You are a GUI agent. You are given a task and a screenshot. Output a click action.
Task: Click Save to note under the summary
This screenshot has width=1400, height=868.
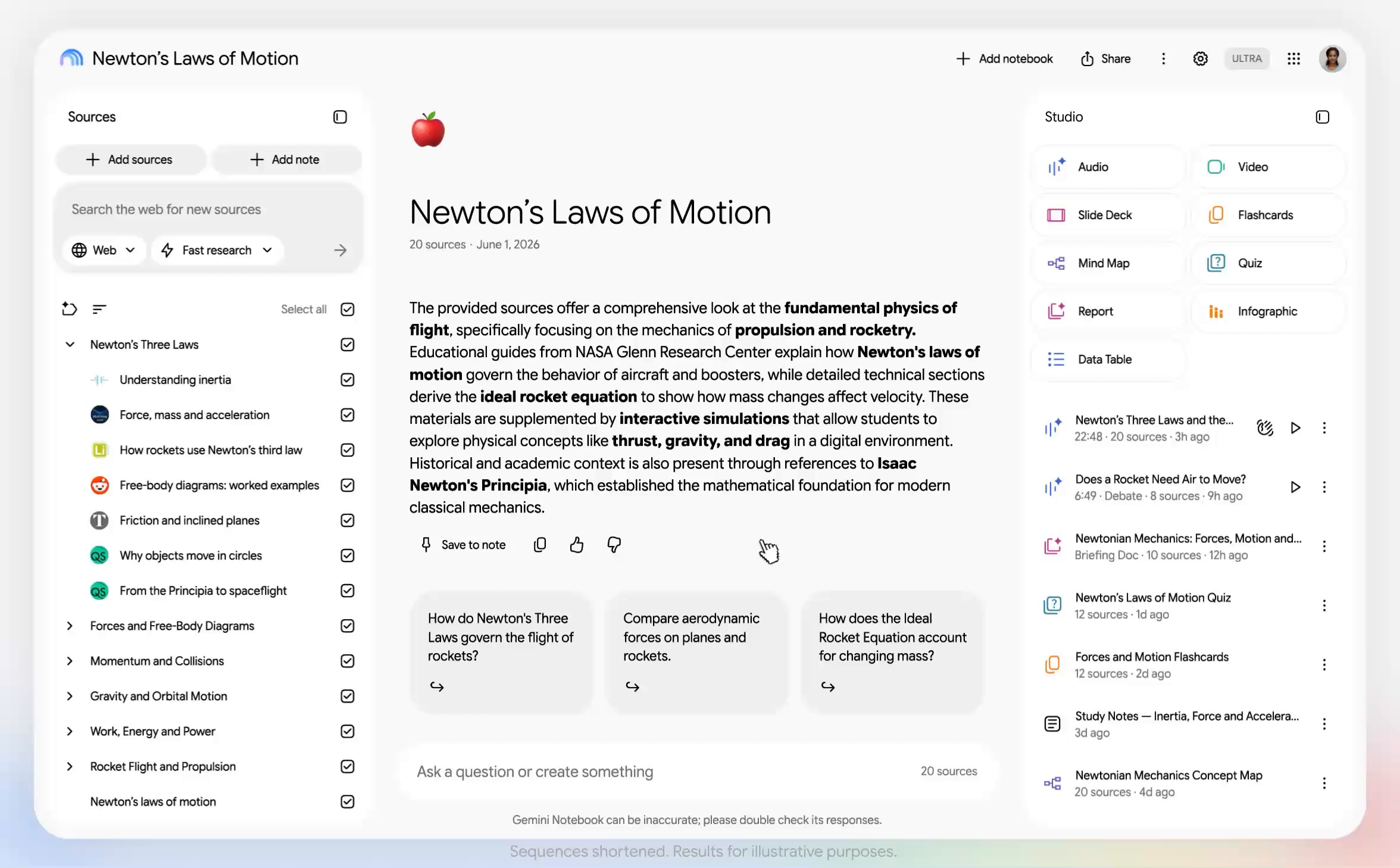463,545
